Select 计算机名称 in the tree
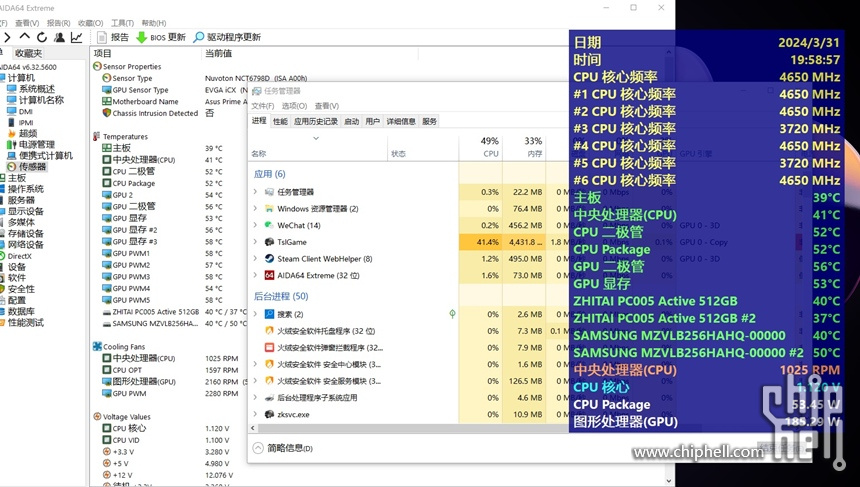Image resolution: width=860 pixels, height=487 pixels. coord(41,100)
